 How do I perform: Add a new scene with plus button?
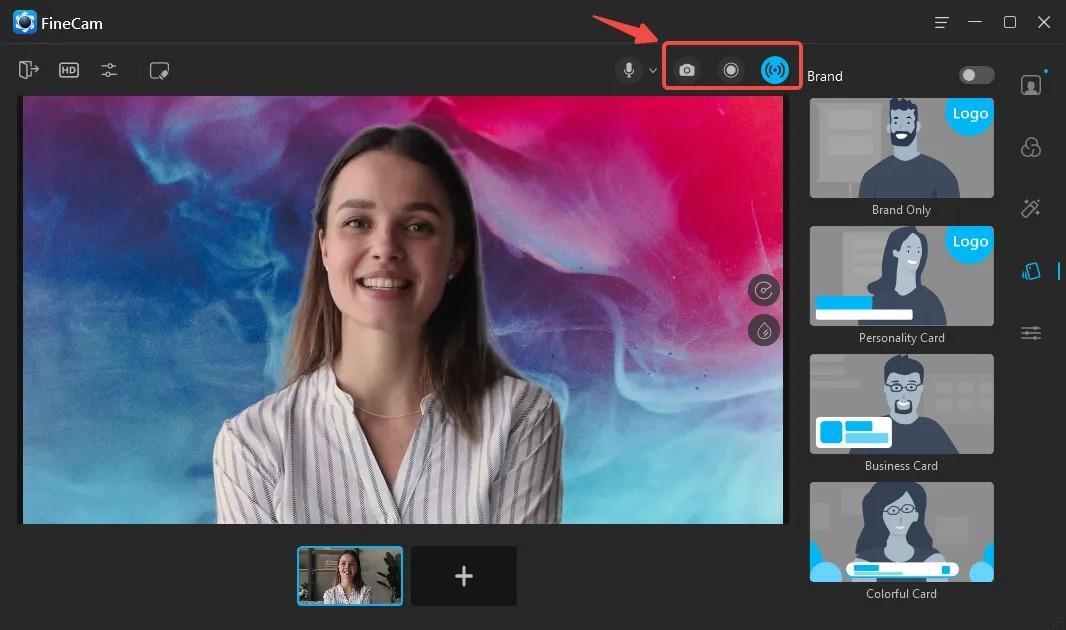pos(464,576)
